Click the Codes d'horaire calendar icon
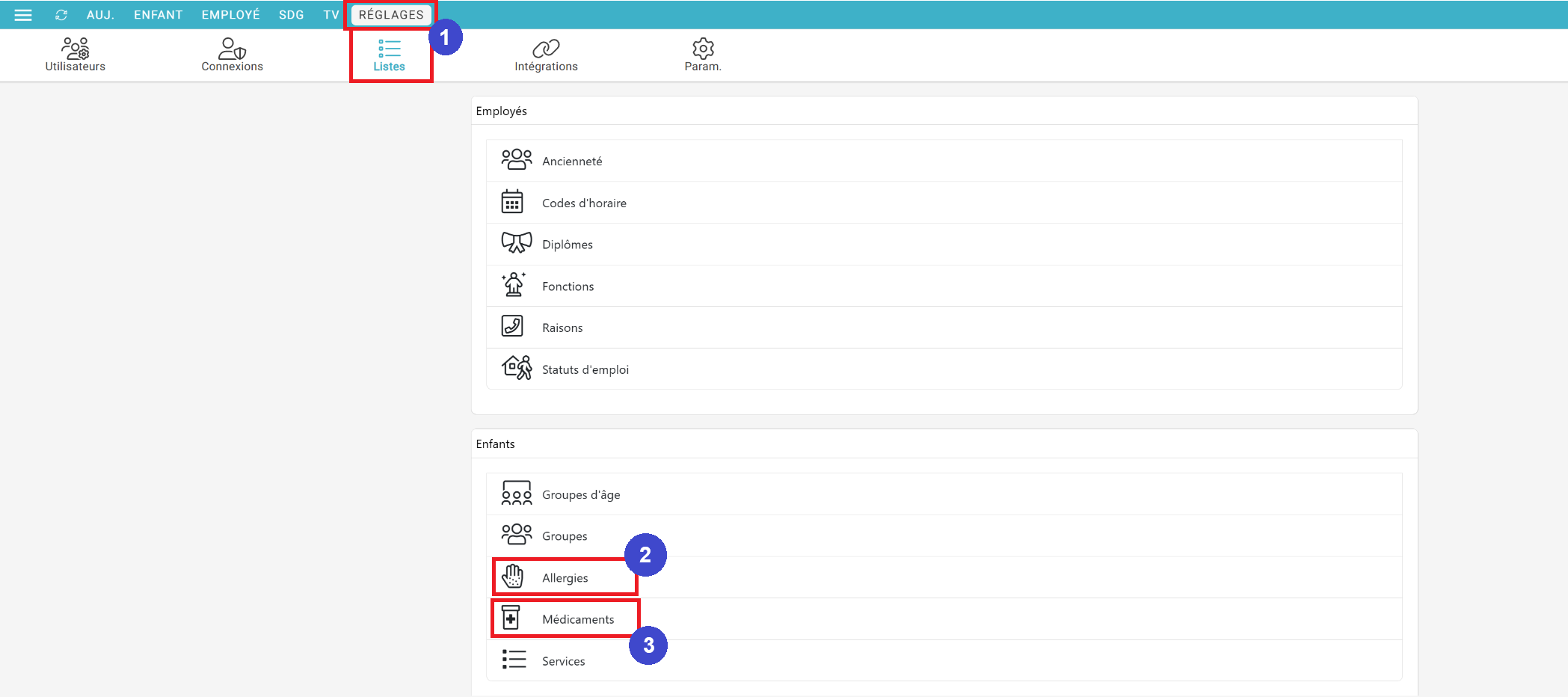Viewport: 1568px width, 697px height. 512,202
